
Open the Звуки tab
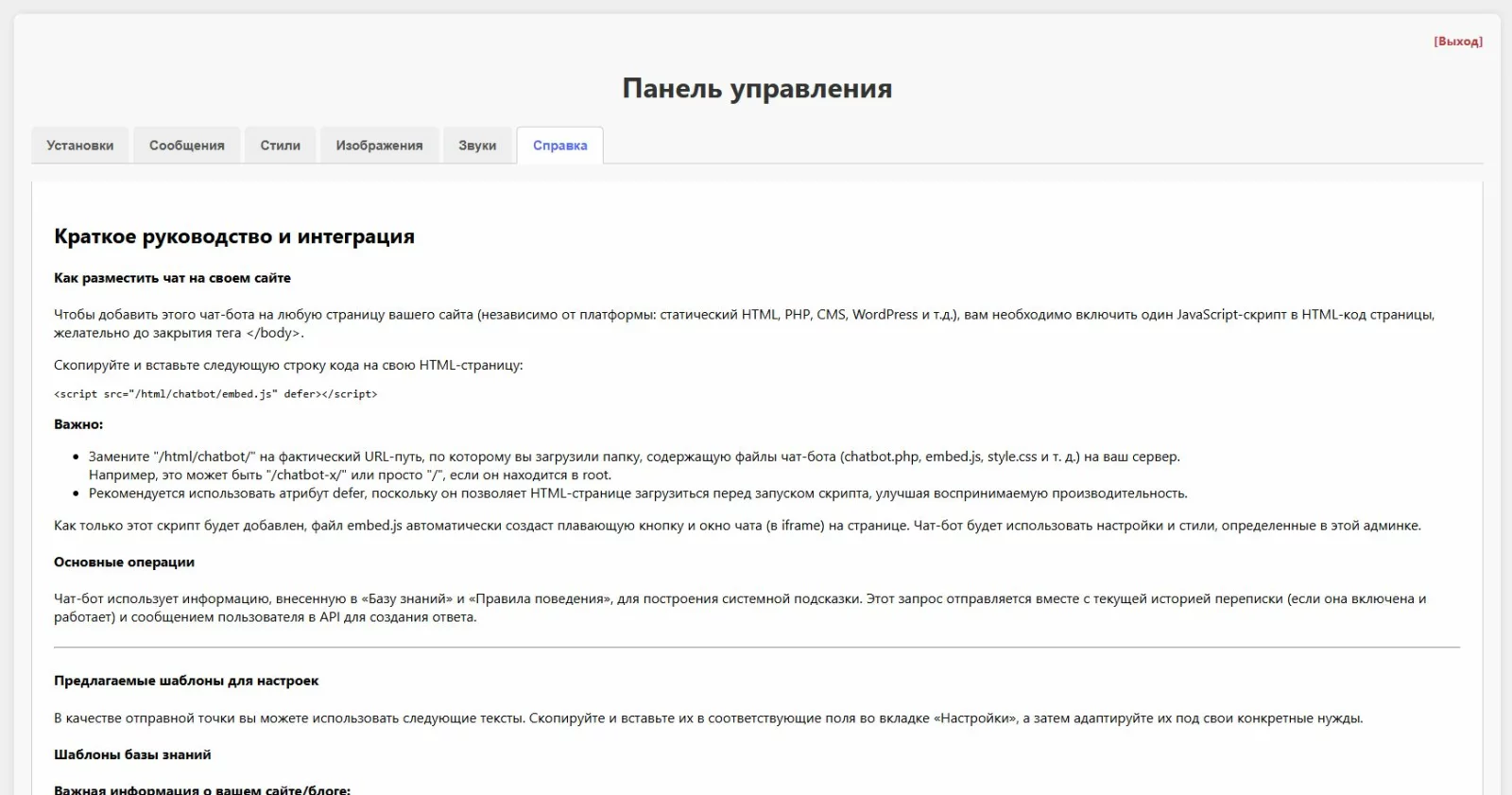tap(477, 146)
